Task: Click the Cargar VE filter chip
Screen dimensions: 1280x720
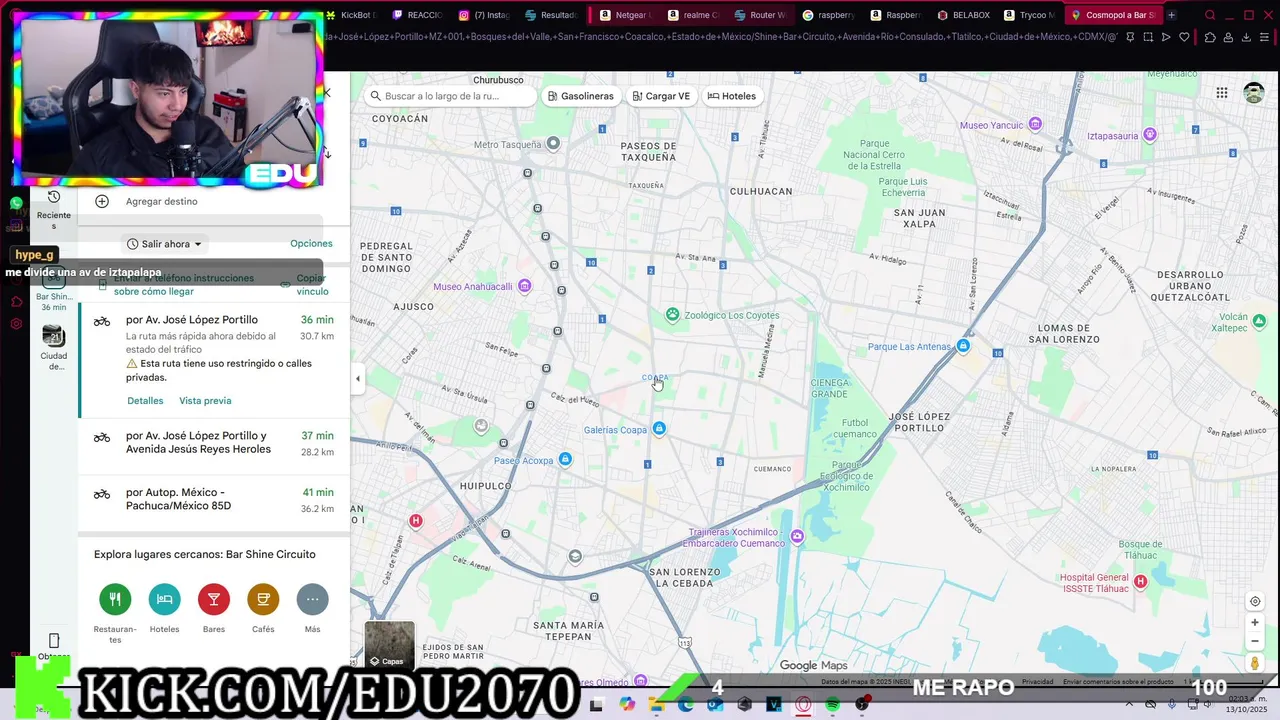Action: click(x=661, y=96)
